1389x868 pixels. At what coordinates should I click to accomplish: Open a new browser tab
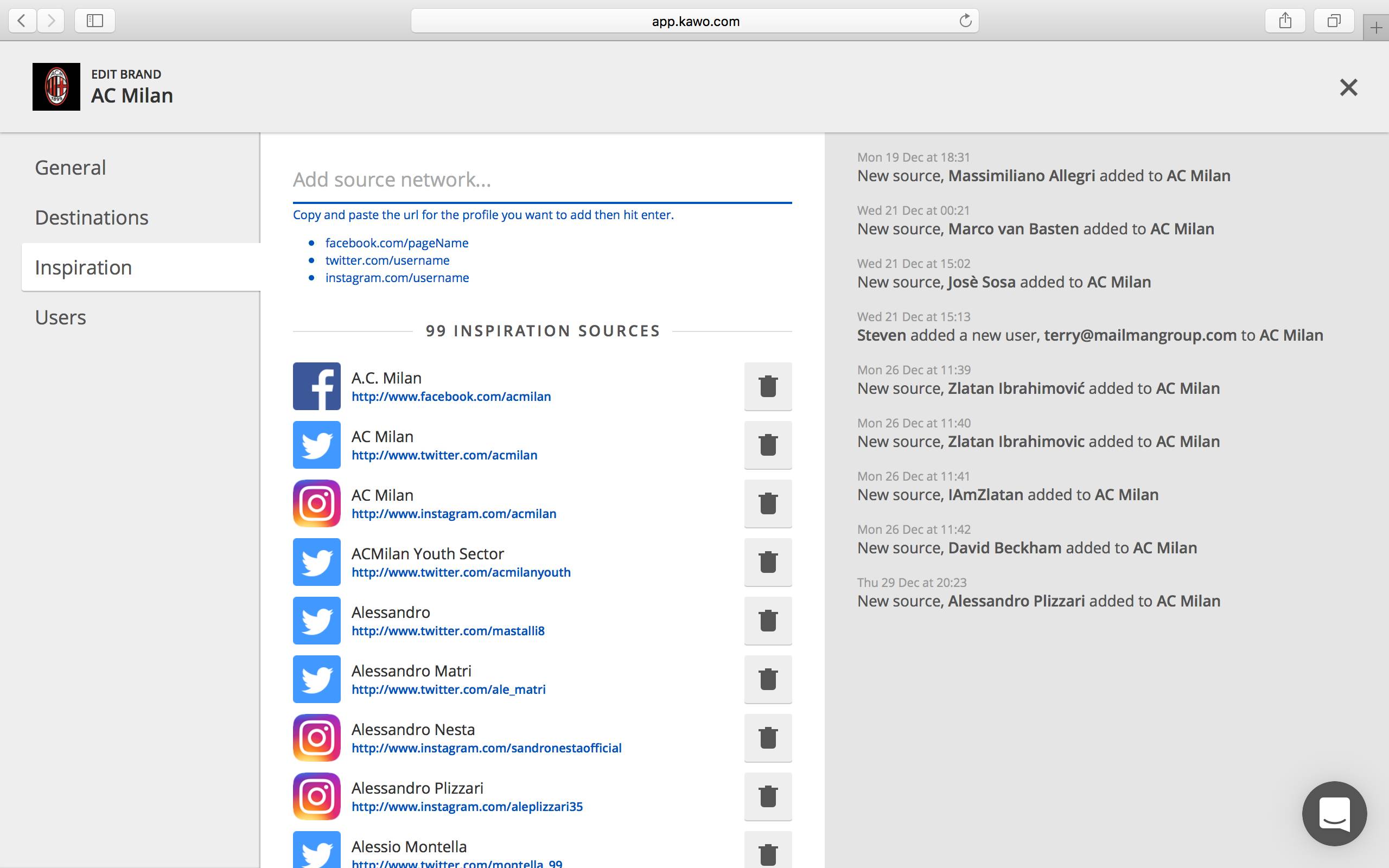click(x=1376, y=28)
